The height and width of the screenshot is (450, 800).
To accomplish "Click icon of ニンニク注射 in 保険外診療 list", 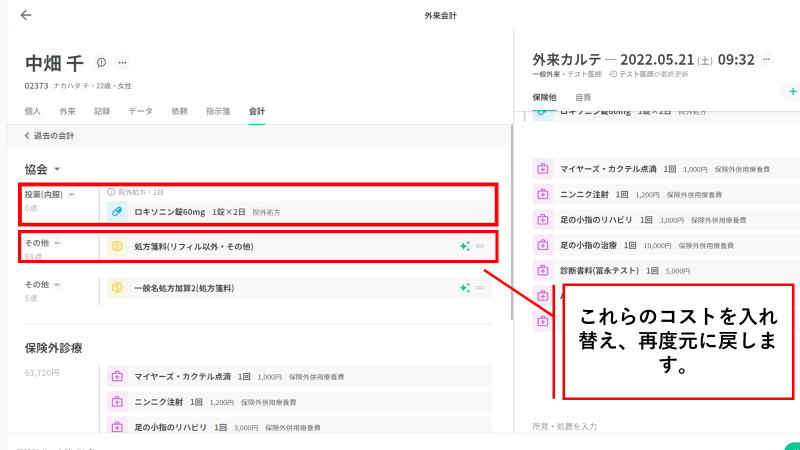I will [x=117, y=402].
